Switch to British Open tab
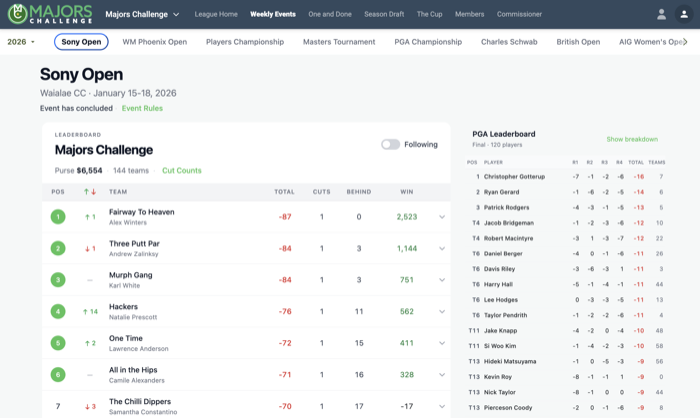700x418 pixels. click(x=578, y=42)
